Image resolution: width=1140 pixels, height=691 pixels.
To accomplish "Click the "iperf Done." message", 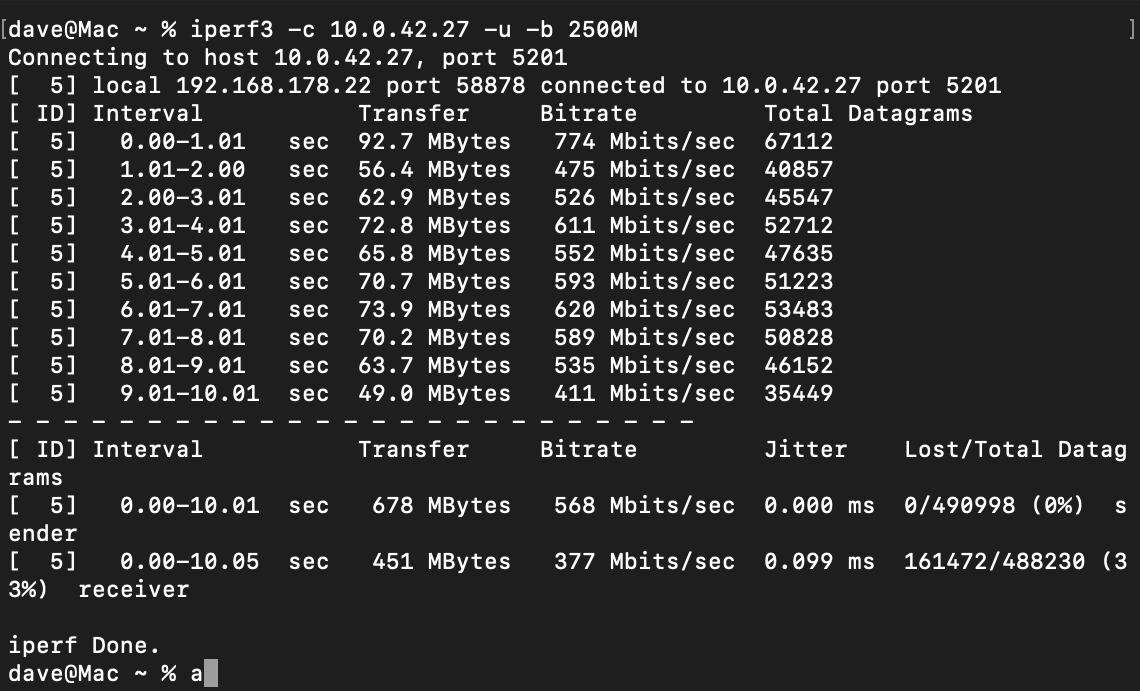I will coord(84,646).
